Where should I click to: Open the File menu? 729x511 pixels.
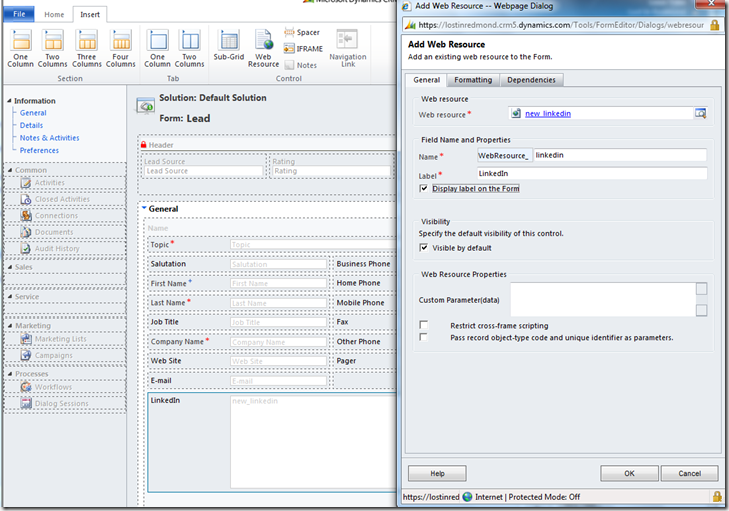pyautogui.click(x=19, y=14)
